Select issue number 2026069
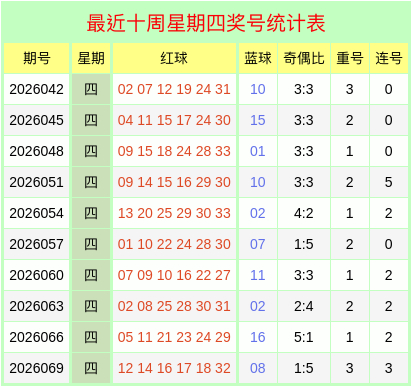 [x=37, y=368]
